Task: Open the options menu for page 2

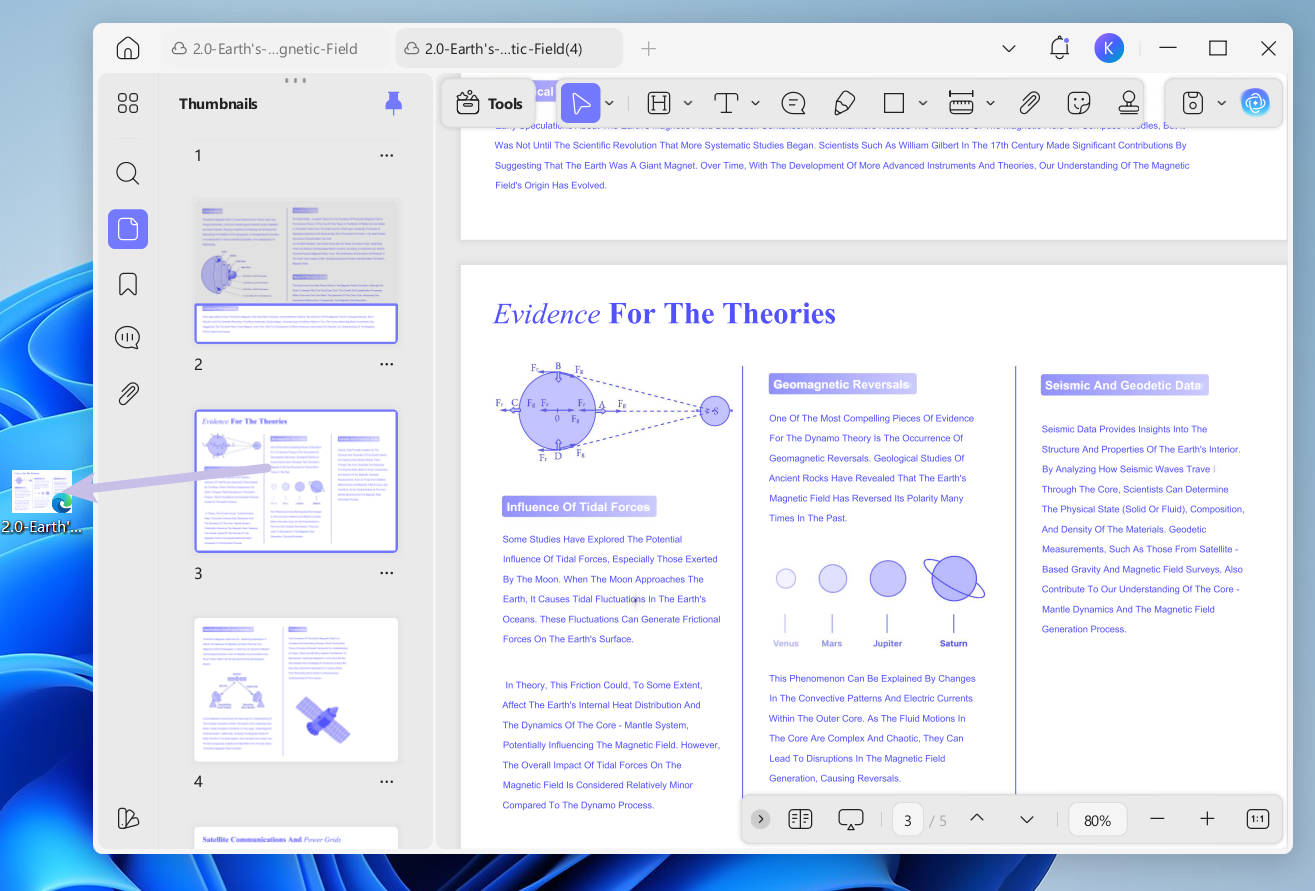Action: tap(387, 364)
